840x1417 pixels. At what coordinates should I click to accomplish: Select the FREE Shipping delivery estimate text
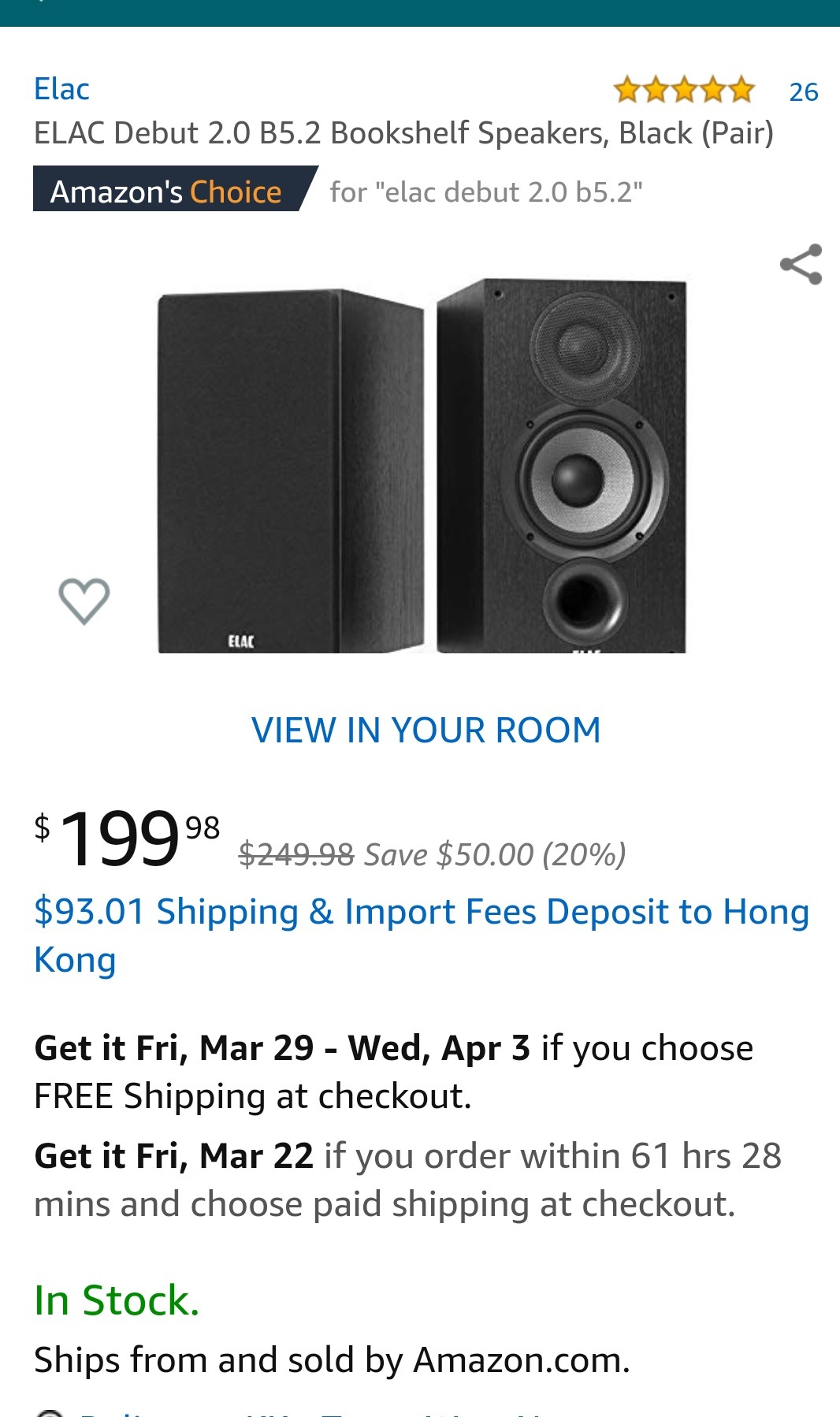(394, 1072)
